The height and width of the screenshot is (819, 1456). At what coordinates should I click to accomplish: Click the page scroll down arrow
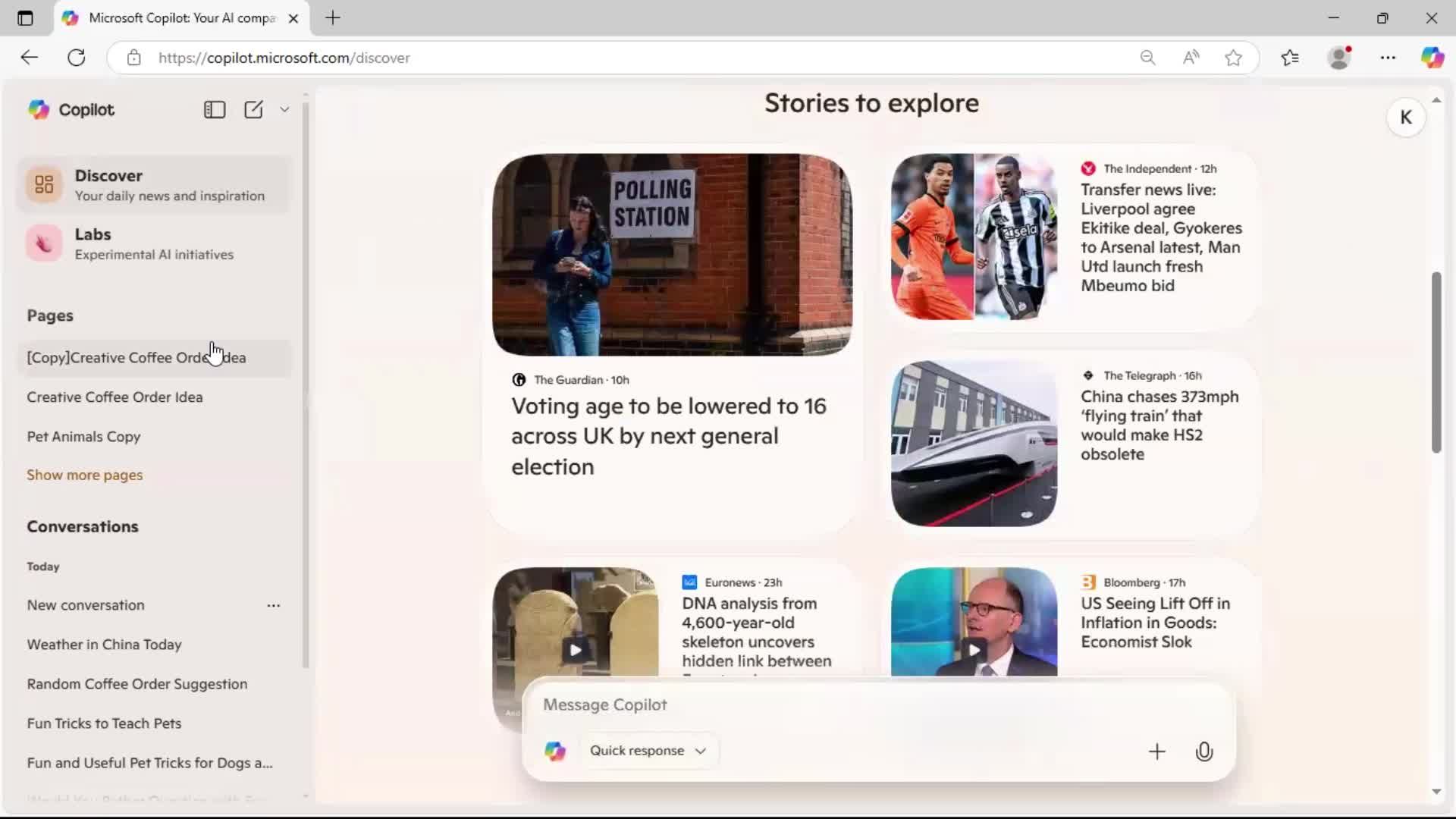click(1436, 792)
